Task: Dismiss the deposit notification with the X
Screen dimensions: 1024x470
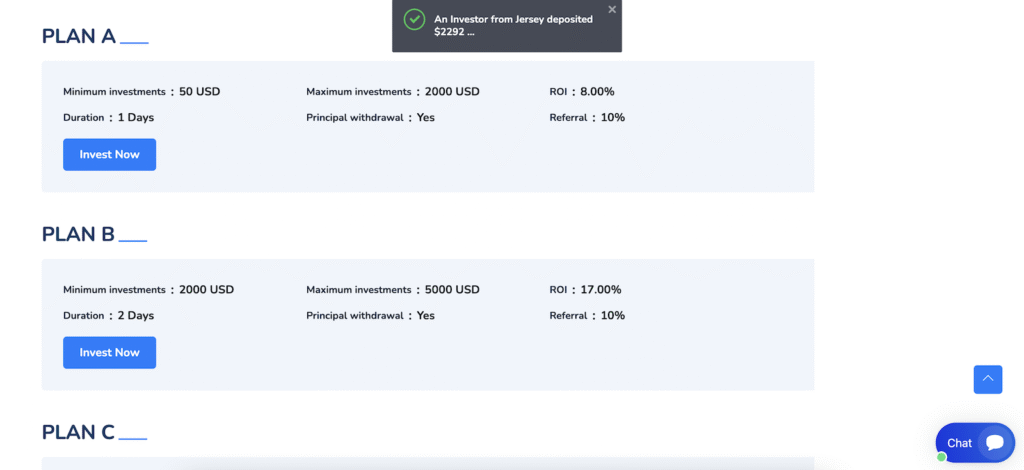Action: click(611, 9)
